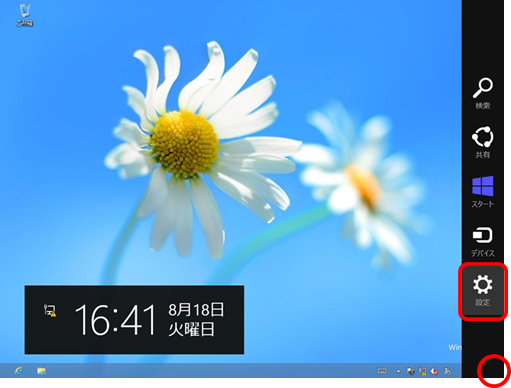Screen dimensions: 511x388
Task: Click the network status icon beside the clock
Action: [x=50, y=310]
